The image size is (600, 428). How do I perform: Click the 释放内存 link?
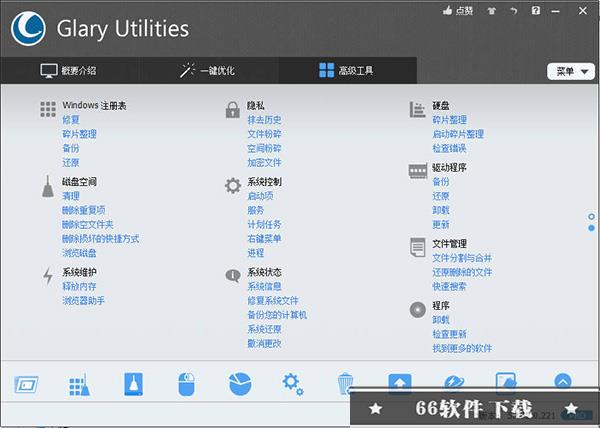click(79, 286)
